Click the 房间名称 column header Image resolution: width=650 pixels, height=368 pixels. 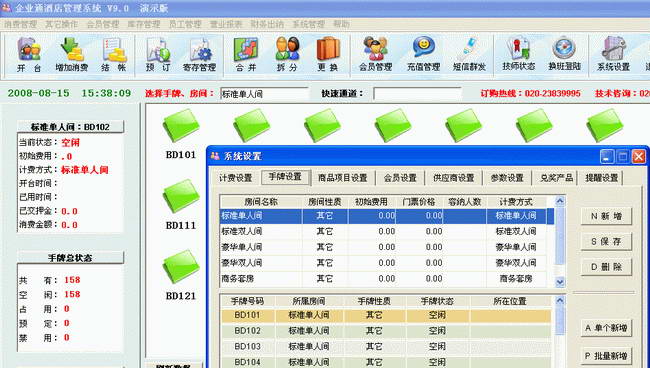261,202
